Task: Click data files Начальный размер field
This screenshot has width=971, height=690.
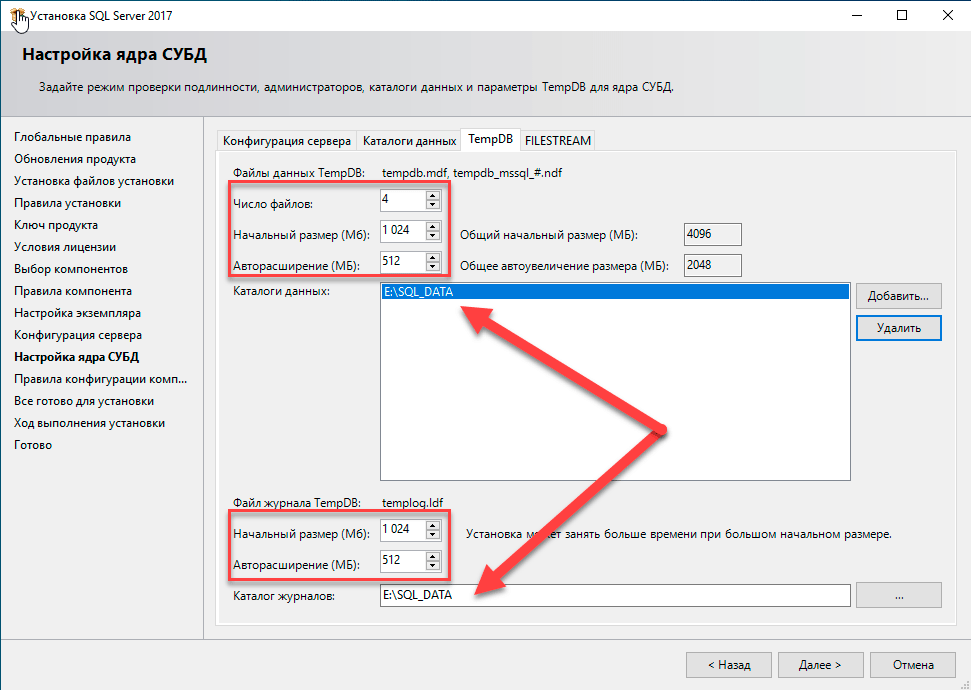Action: (x=403, y=231)
